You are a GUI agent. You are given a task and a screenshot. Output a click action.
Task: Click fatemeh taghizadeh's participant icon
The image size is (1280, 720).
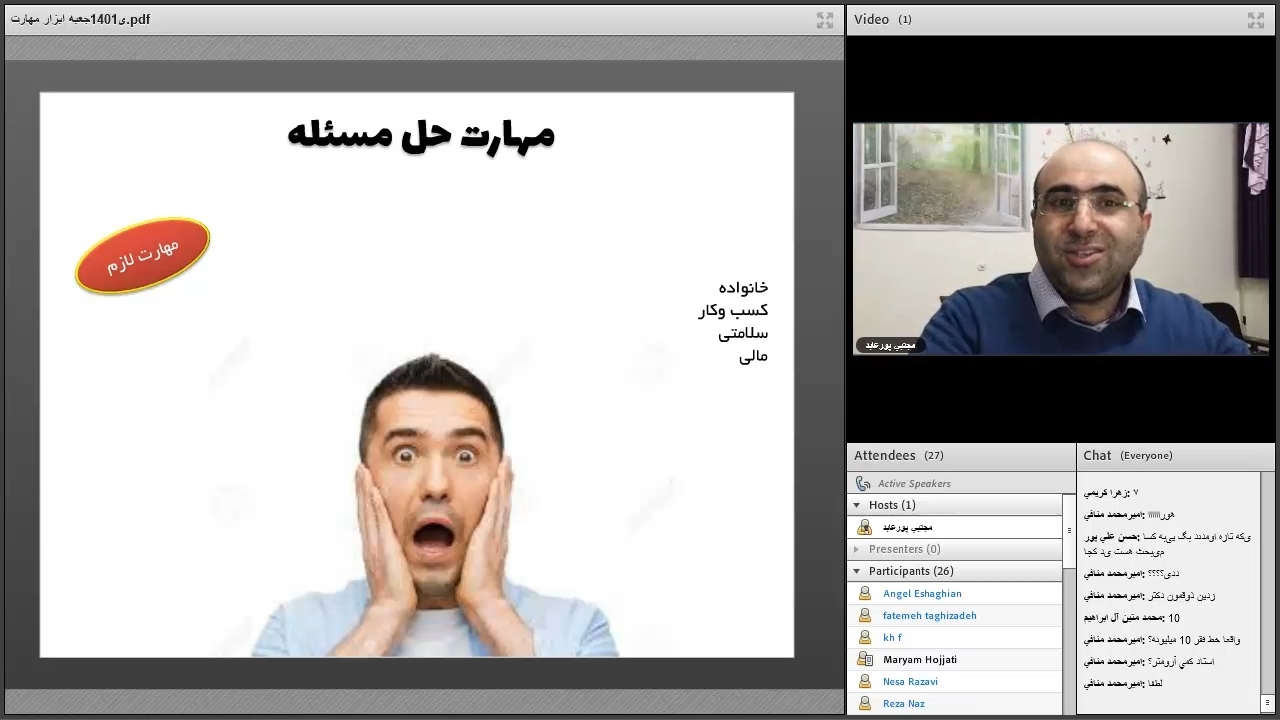click(865, 616)
